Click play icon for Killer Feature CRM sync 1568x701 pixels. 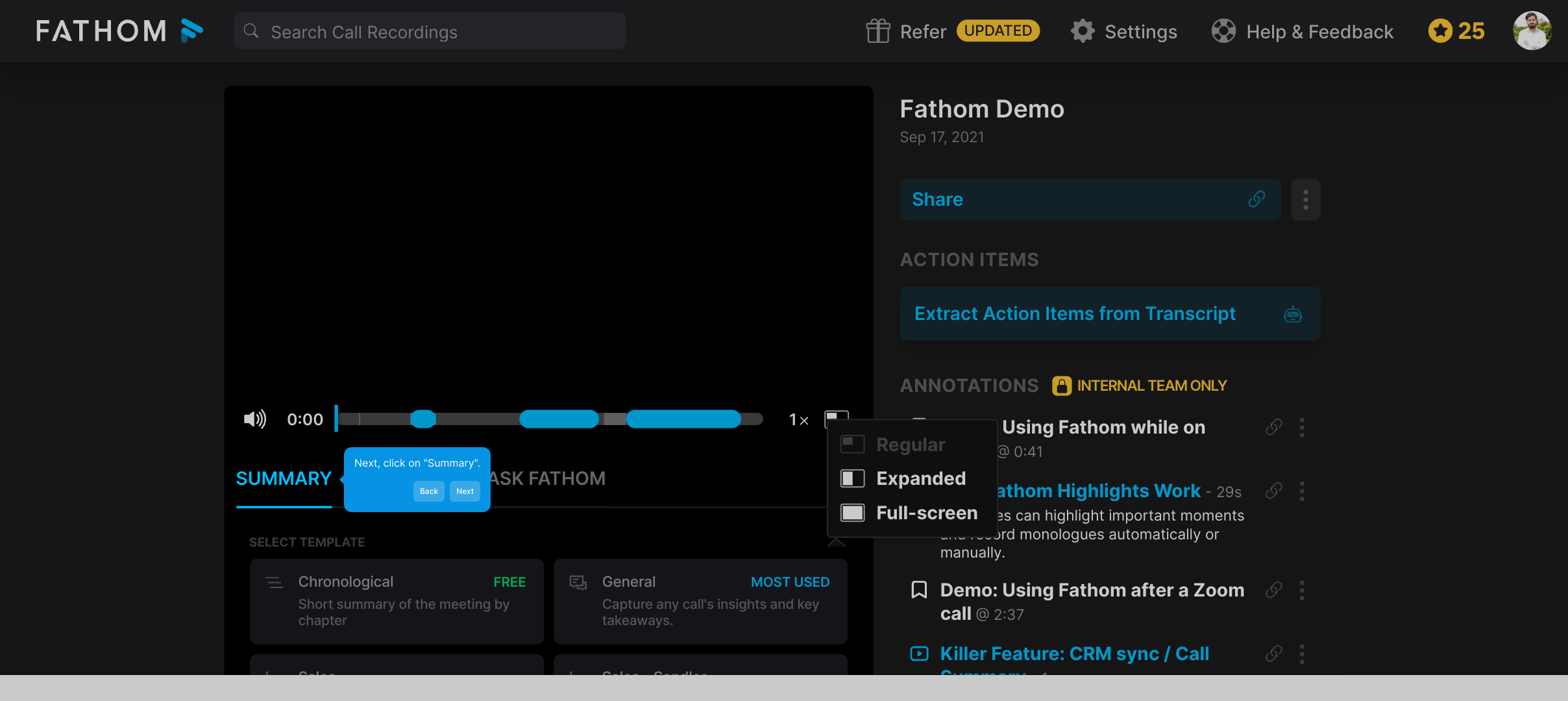click(919, 654)
